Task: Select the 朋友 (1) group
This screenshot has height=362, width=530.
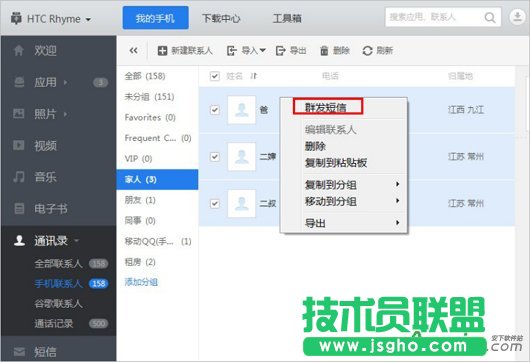Action: pyautogui.click(x=157, y=200)
